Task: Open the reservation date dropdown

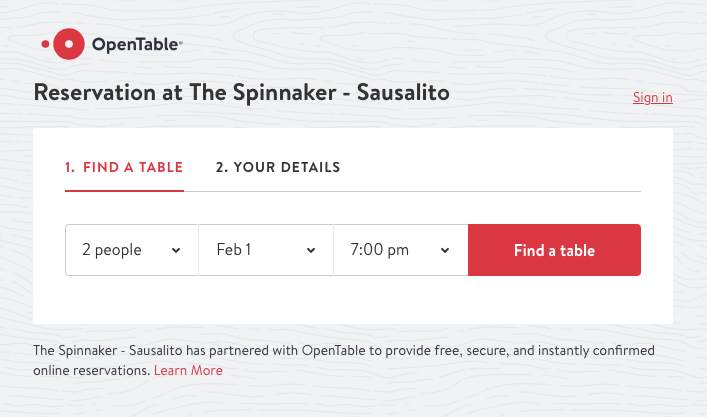Action: 265,250
